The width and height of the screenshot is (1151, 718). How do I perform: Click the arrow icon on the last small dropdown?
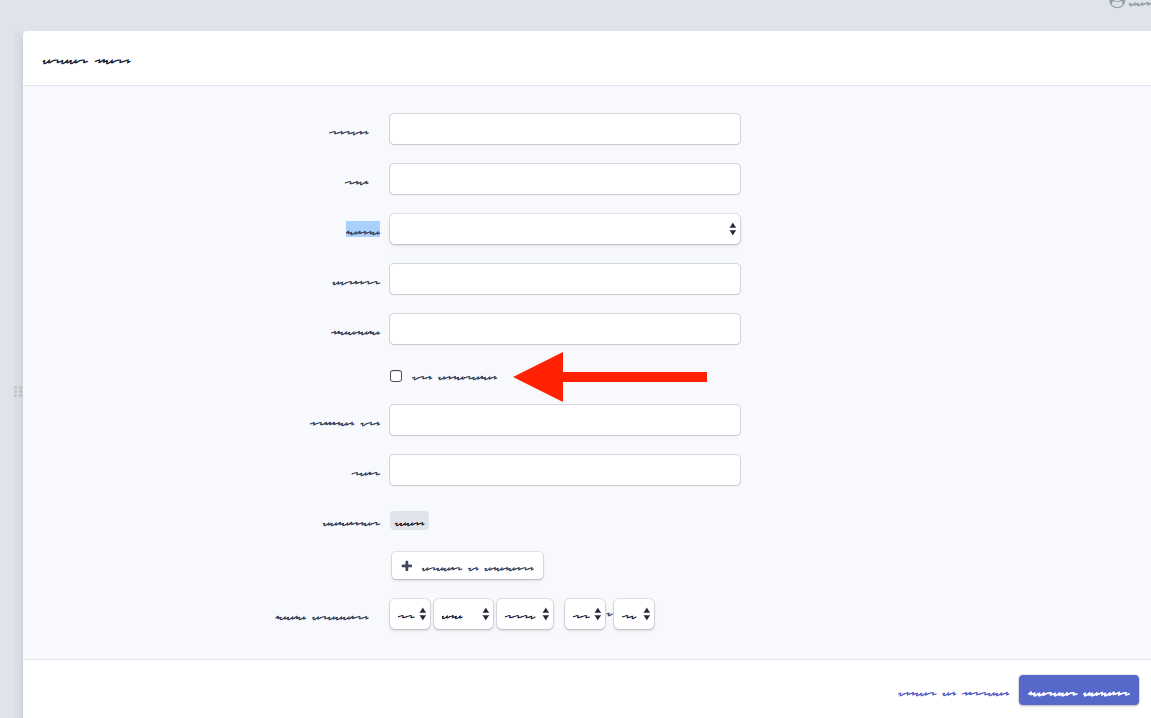coord(645,614)
